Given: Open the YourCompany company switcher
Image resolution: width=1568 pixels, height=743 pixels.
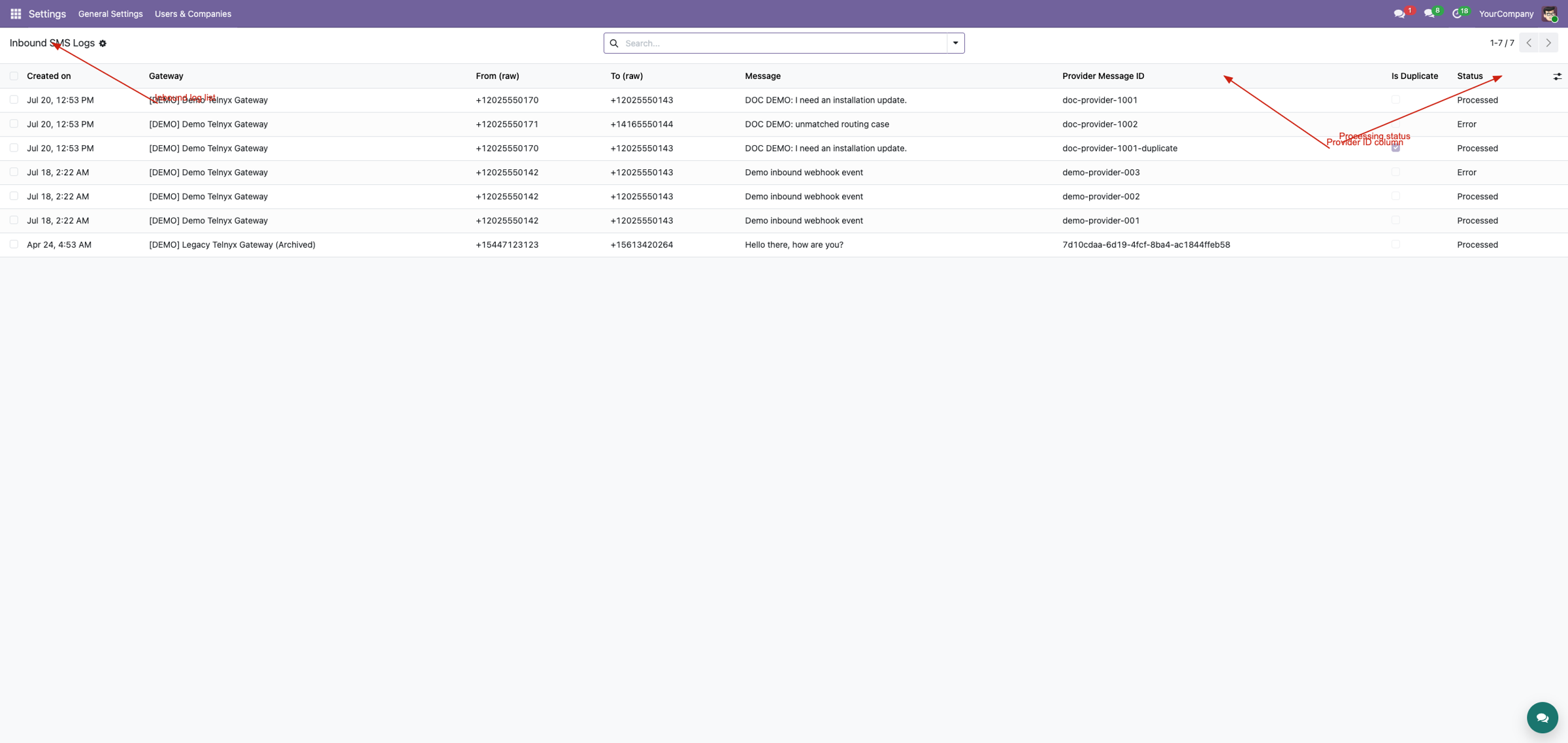Looking at the screenshot, I should [1506, 14].
